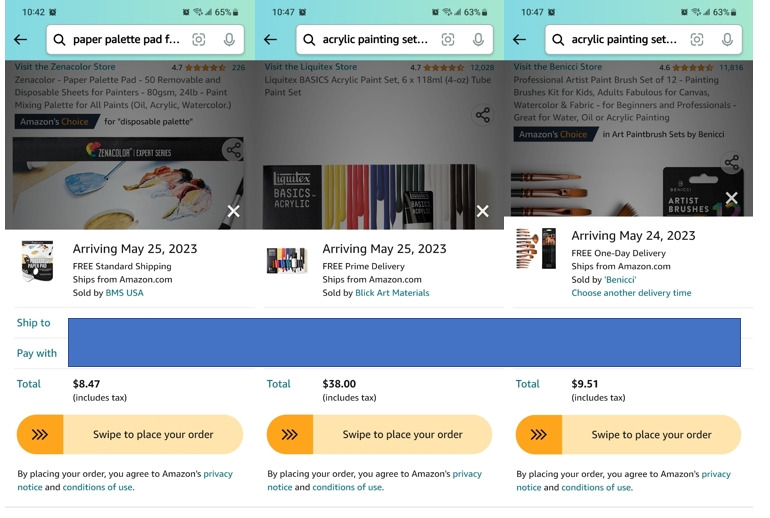Tap microphone icon in paper palette pad search bar

(229, 40)
